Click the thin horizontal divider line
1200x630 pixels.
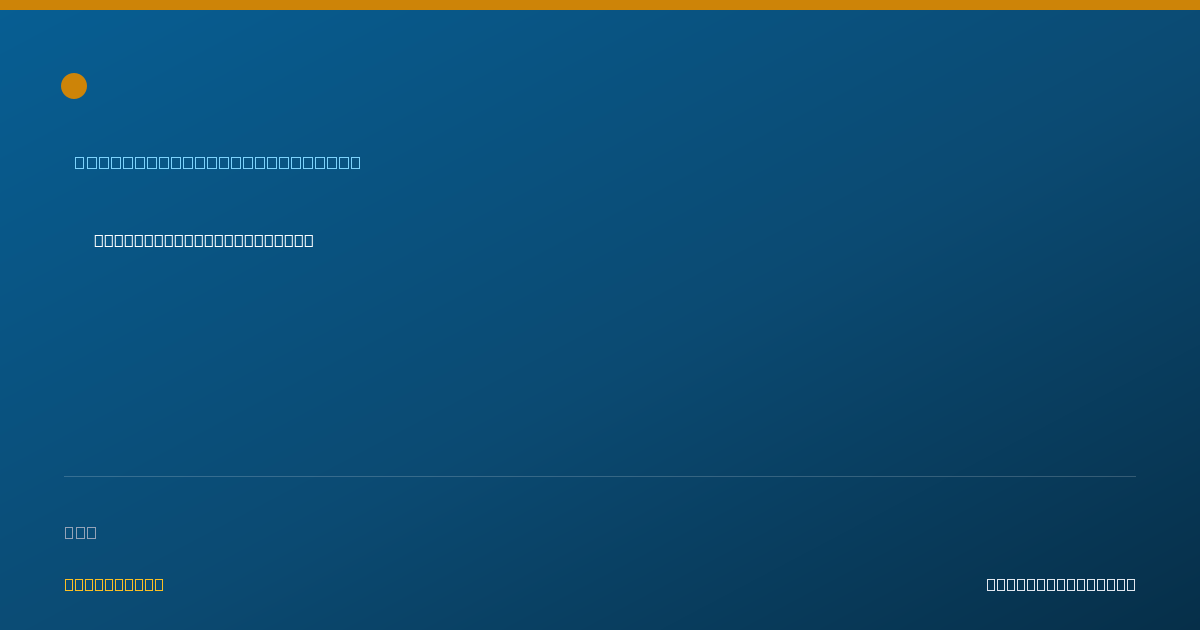(600, 476)
